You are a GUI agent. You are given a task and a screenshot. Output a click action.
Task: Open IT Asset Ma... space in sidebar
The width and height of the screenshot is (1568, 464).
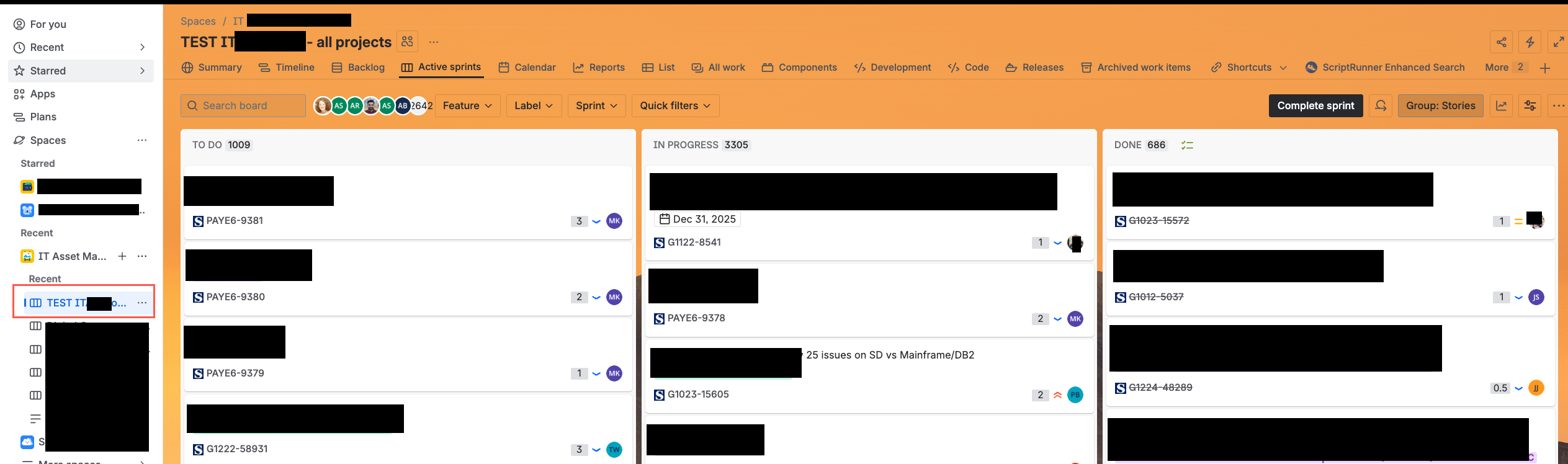(72, 256)
